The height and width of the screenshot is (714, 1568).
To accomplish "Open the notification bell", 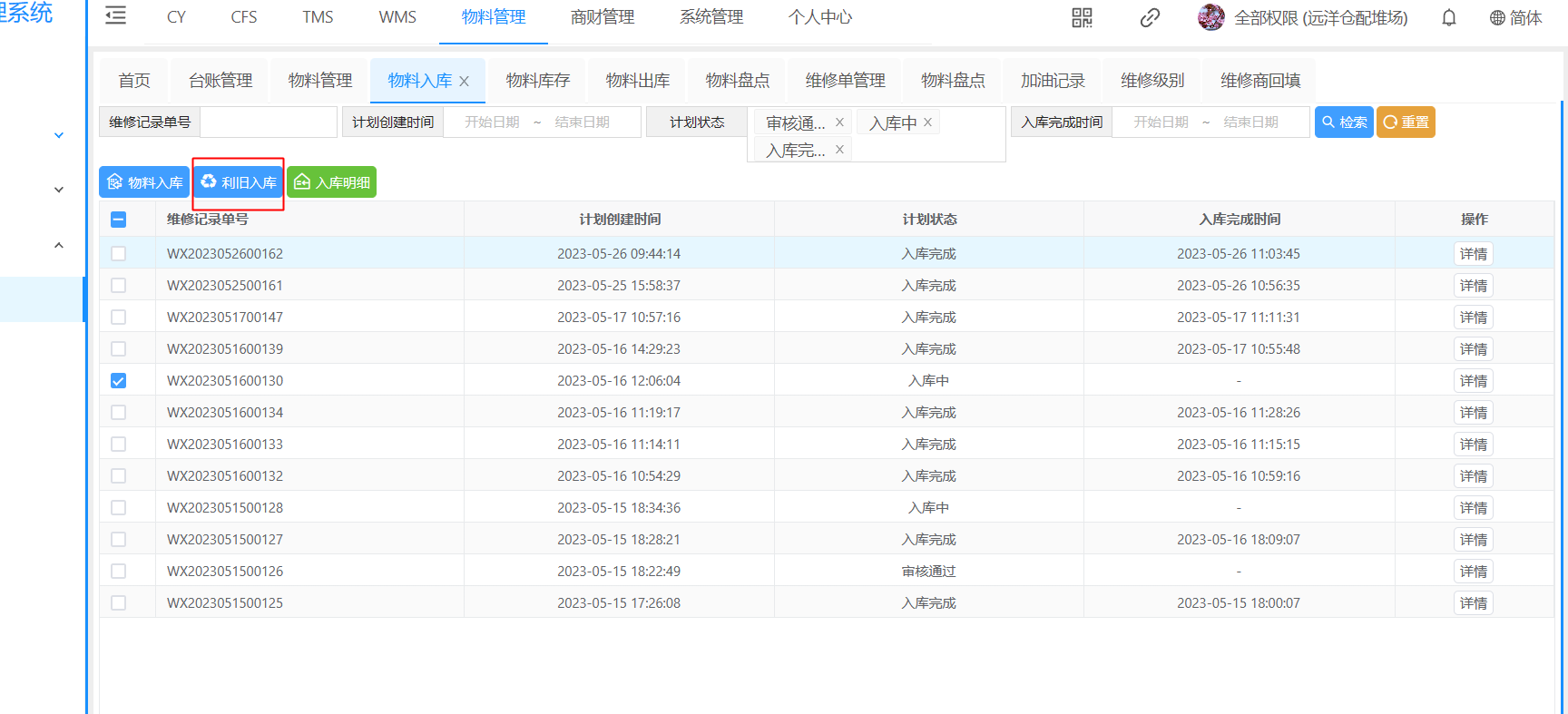I will click(1449, 17).
